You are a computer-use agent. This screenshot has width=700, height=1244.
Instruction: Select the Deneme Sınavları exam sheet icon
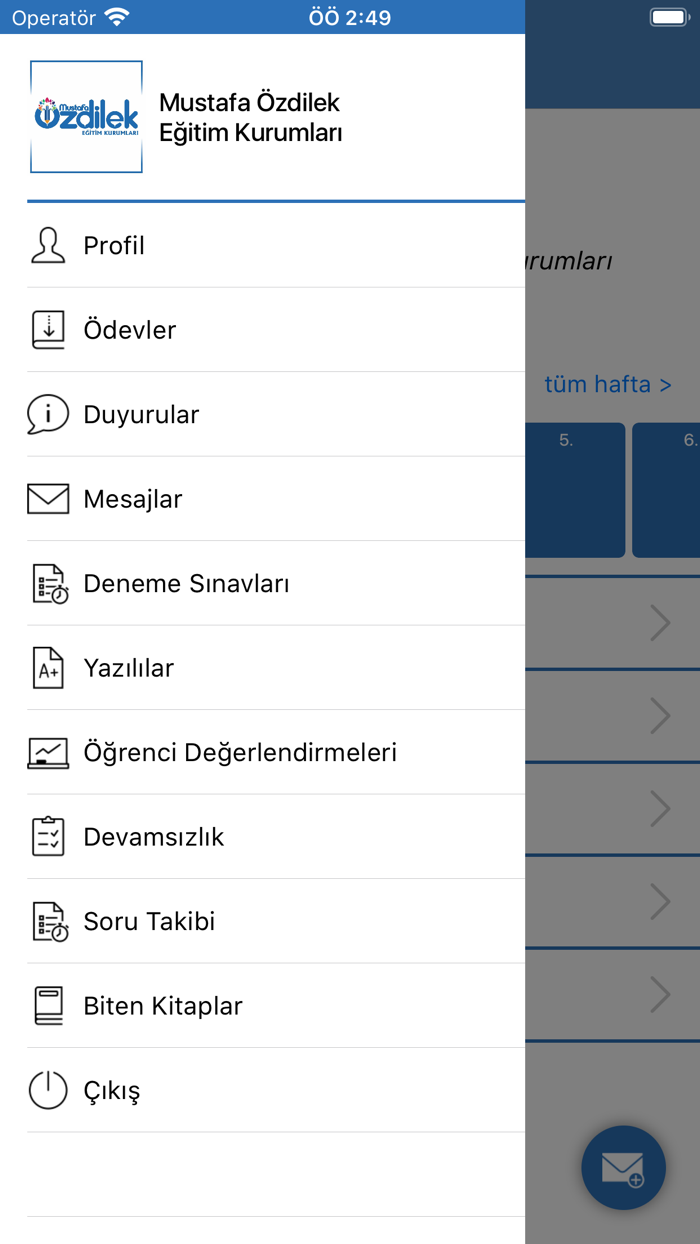(47, 583)
